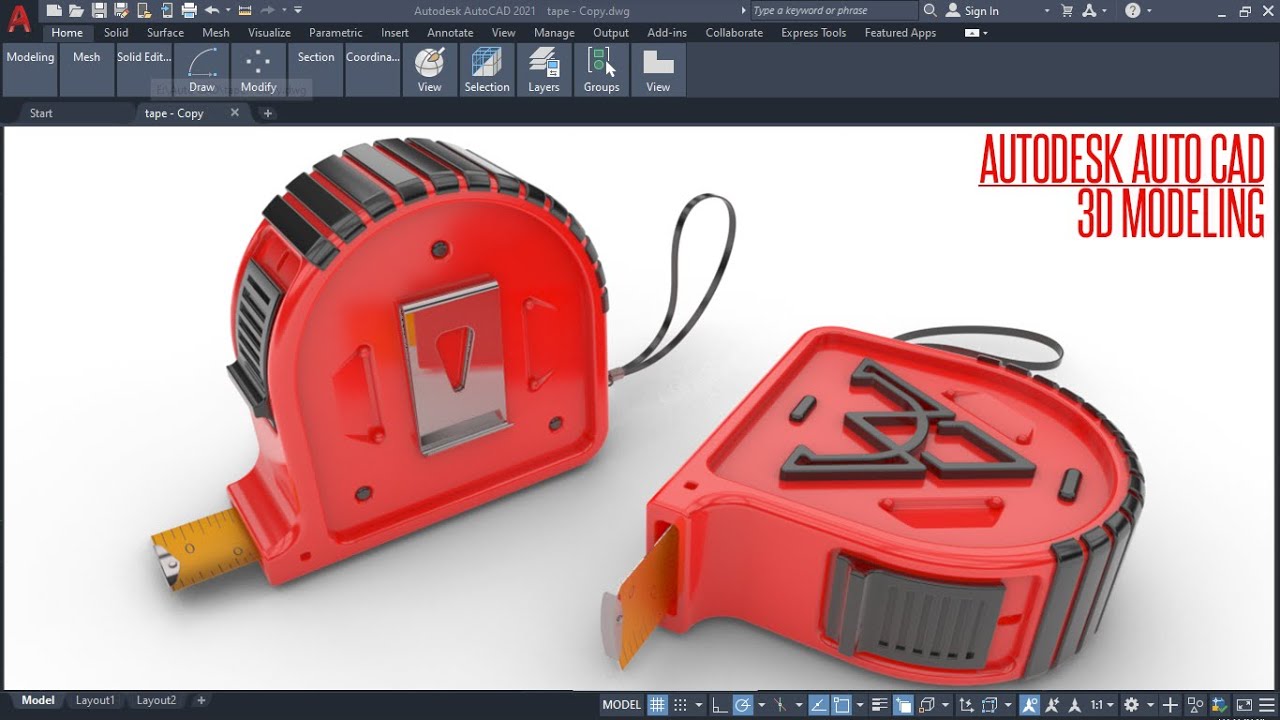Undo the last action with the Undo arrow
Image resolution: width=1280 pixels, height=720 pixels.
[x=212, y=10]
